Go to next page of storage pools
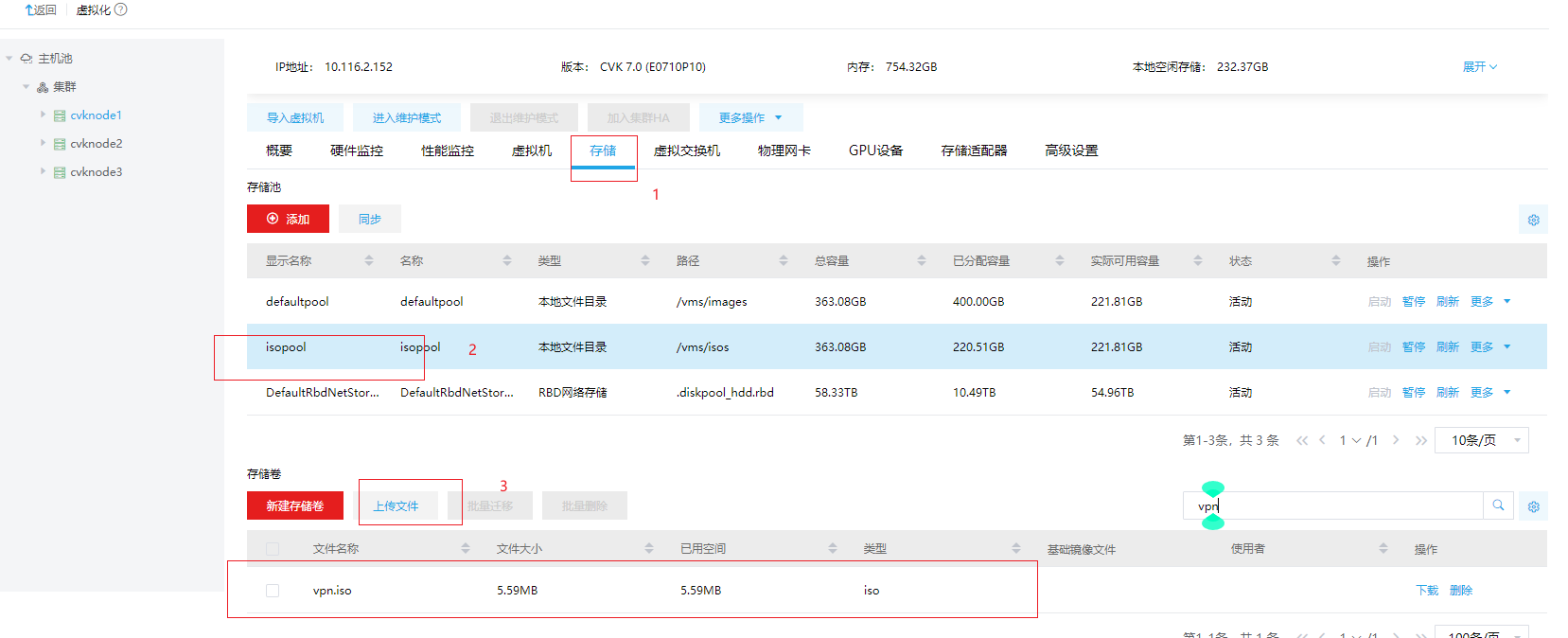Image resolution: width=1568 pixels, height=638 pixels. (1396, 440)
